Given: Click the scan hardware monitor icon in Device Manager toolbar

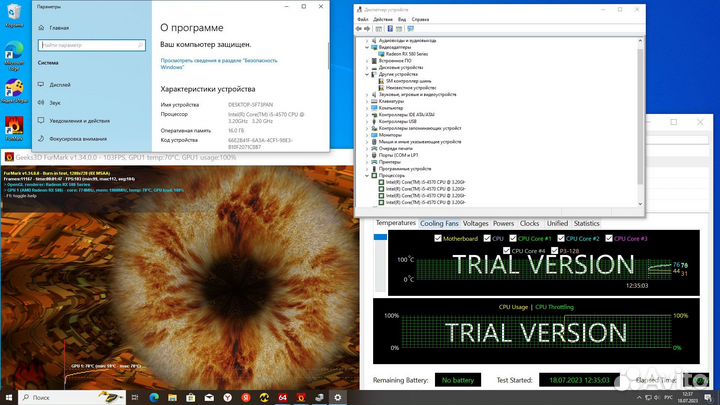Looking at the screenshot, I should (411, 29).
